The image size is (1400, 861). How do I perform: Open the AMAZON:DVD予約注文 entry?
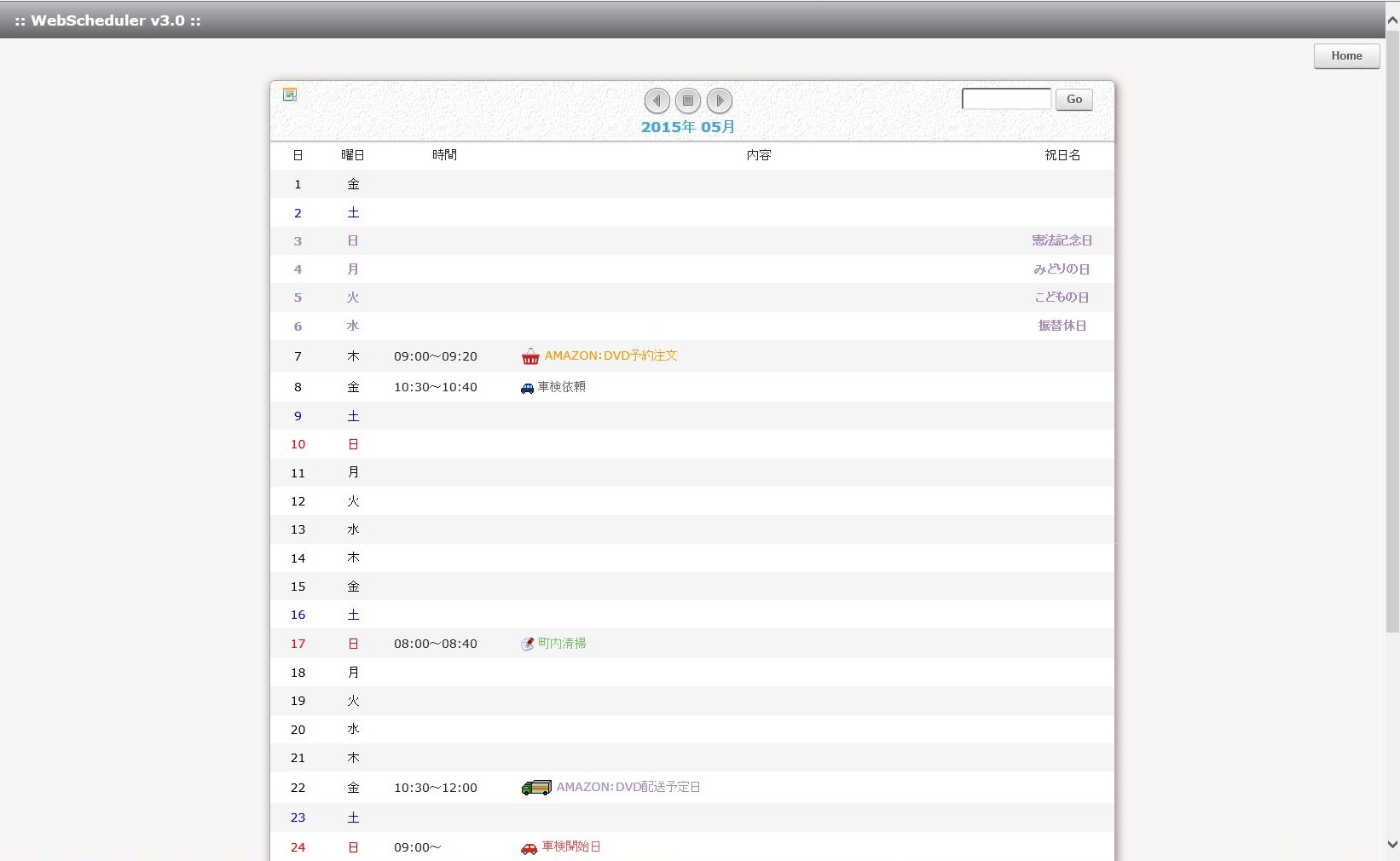pyautogui.click(x=610, y=355)
